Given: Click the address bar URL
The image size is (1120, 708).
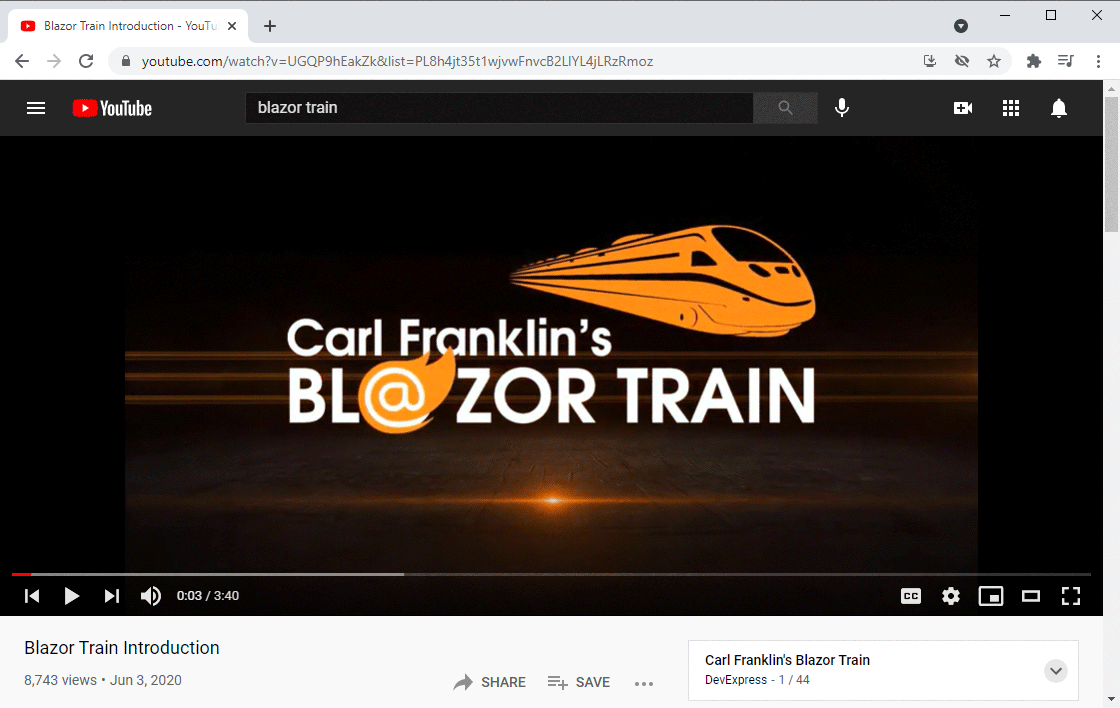Looking at the screenshot, I should (x=397, y=61).
